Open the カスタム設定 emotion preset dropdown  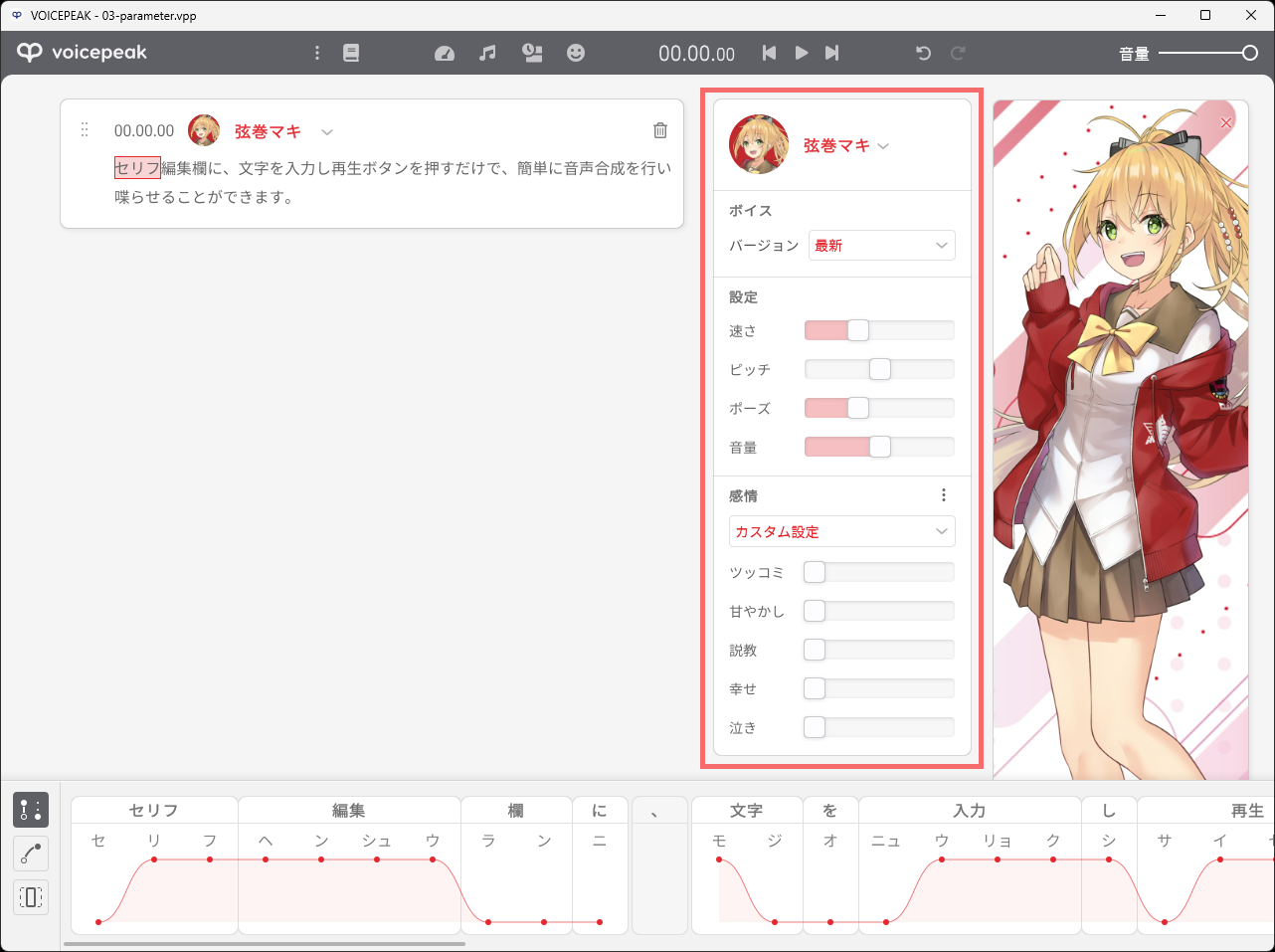pos(842,531)
